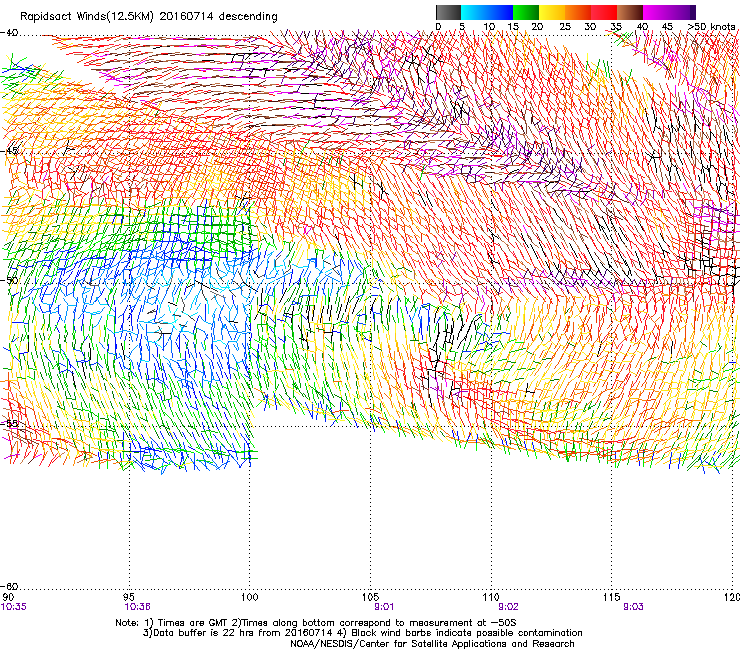Click the '>50 knots' legend label
740x650 pixels.
click(x=711, y=27)
